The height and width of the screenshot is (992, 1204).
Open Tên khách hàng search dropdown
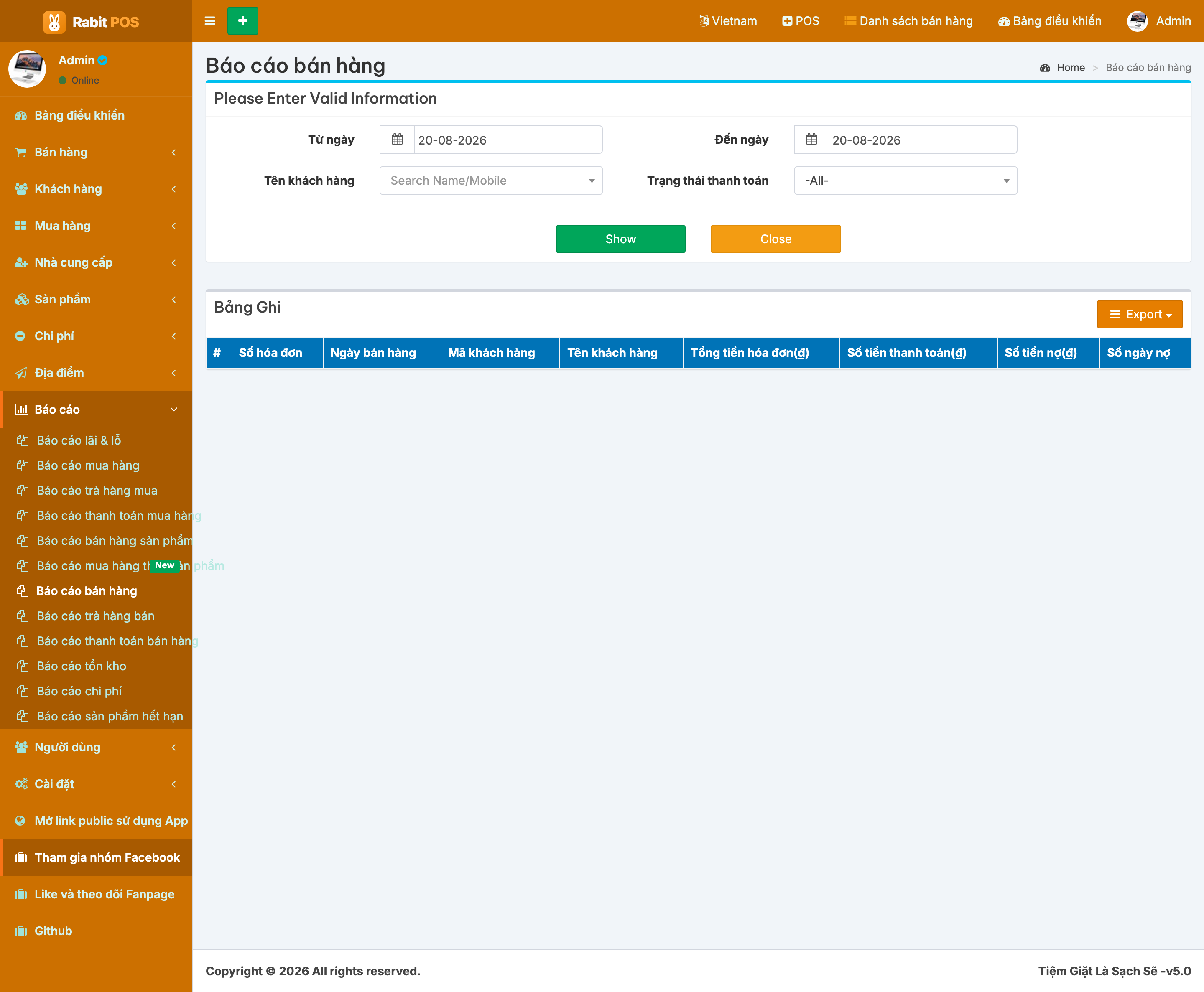pyautogui.click(x=491, y=181)
